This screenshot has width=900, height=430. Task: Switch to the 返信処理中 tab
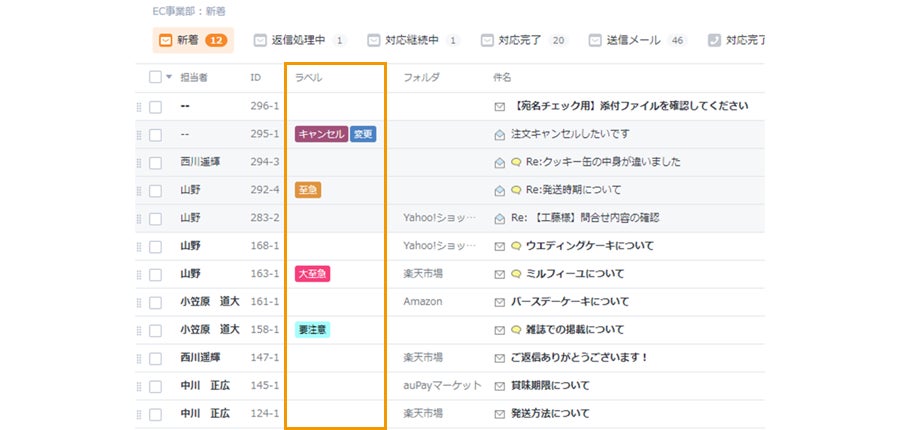point(299,41)
